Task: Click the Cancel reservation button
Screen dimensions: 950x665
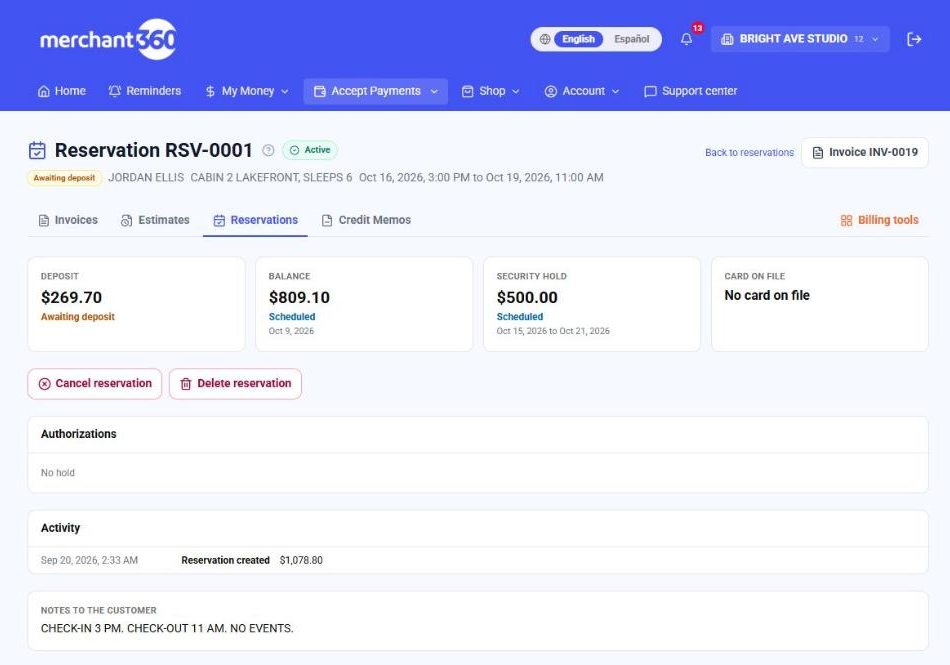Action: [x=95, y=384]
